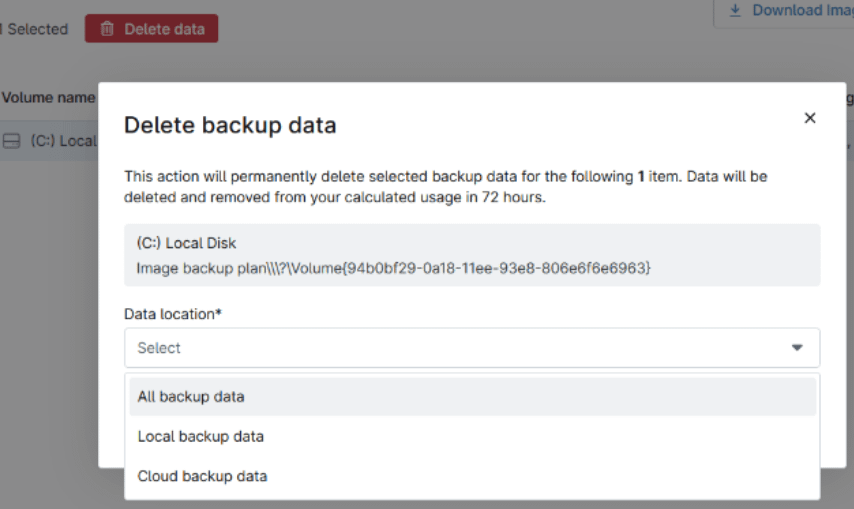
Task: Pick Cloud backup data from list
Action: coord(202,476)
